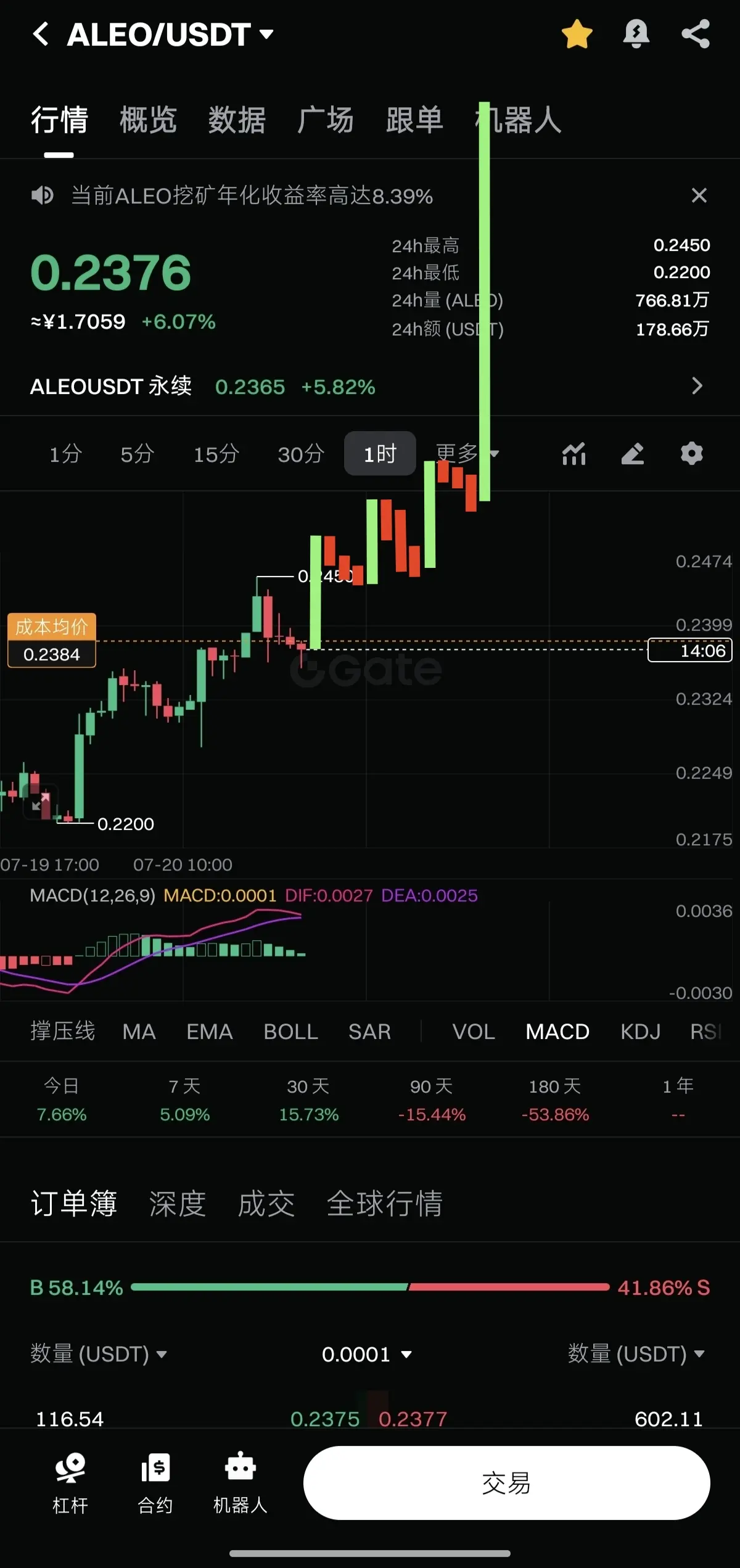Tap the 14:06 countdown price marker
Image resolution: width=740 pixels, height=1568 pixels.
click(689, 651)
